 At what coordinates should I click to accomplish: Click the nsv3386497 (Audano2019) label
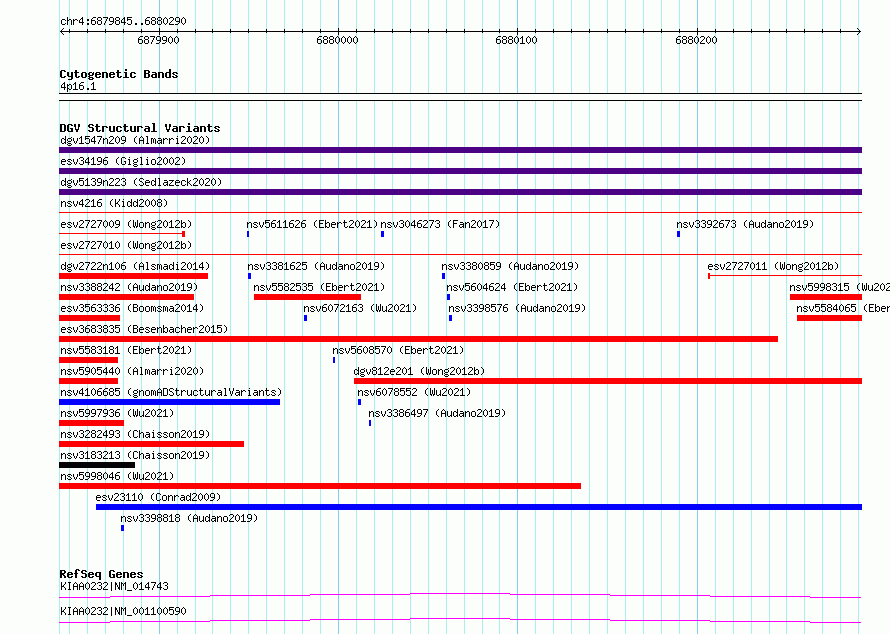coord(437,413)
